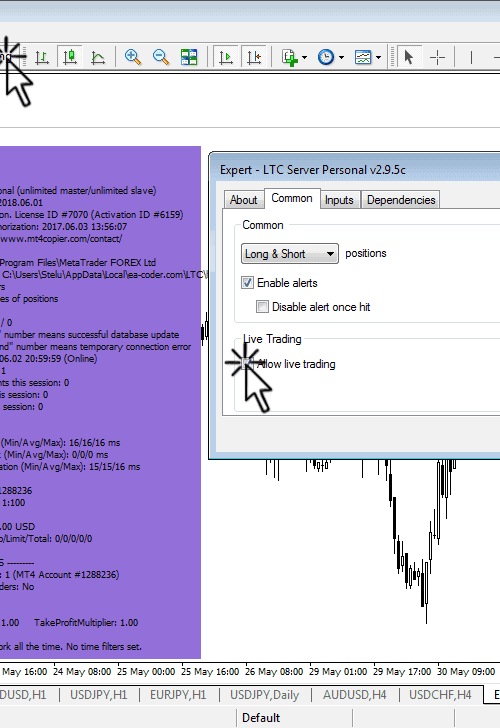Toggle the Disable alert once hit checkbox
500x728 pixels.
click(x=262, y=306)
